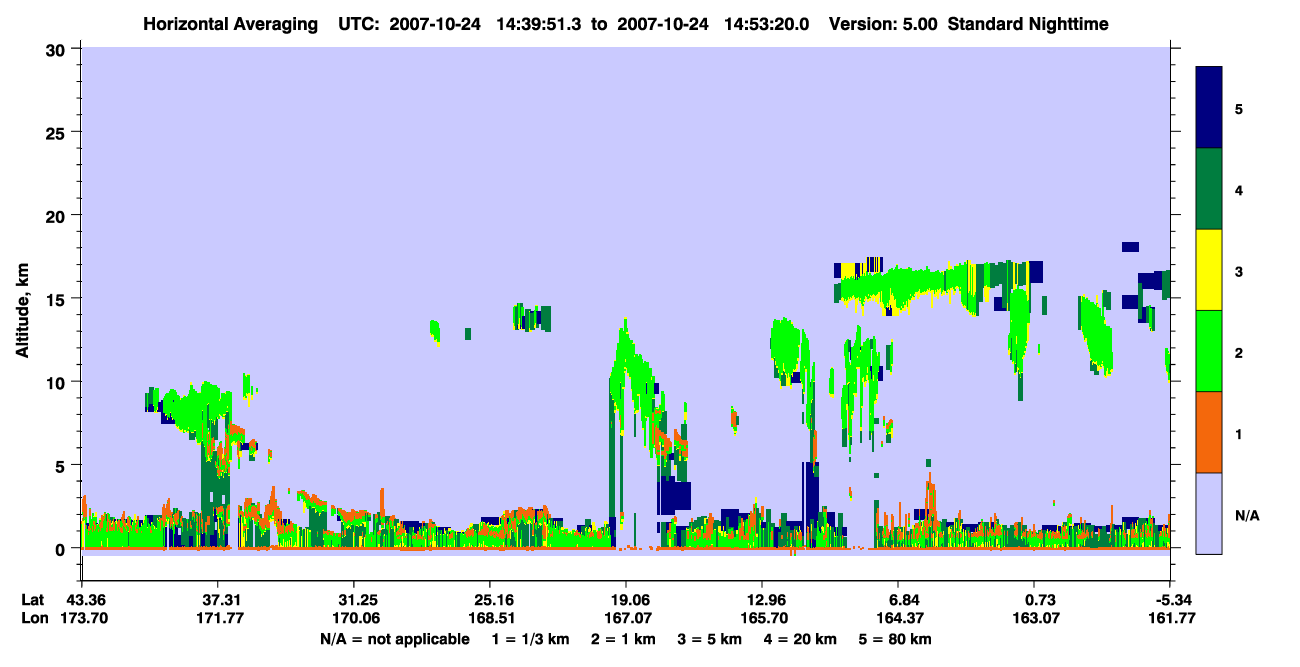Click the color bar label '4'
This screenshot has height=667, width=1300.
click(1238, 189)
